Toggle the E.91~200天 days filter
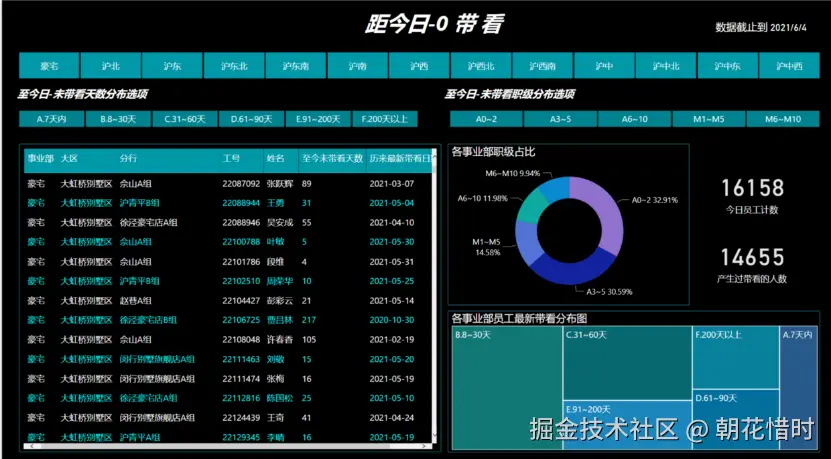Screen dimensions: 831x459 coord(318,119)
